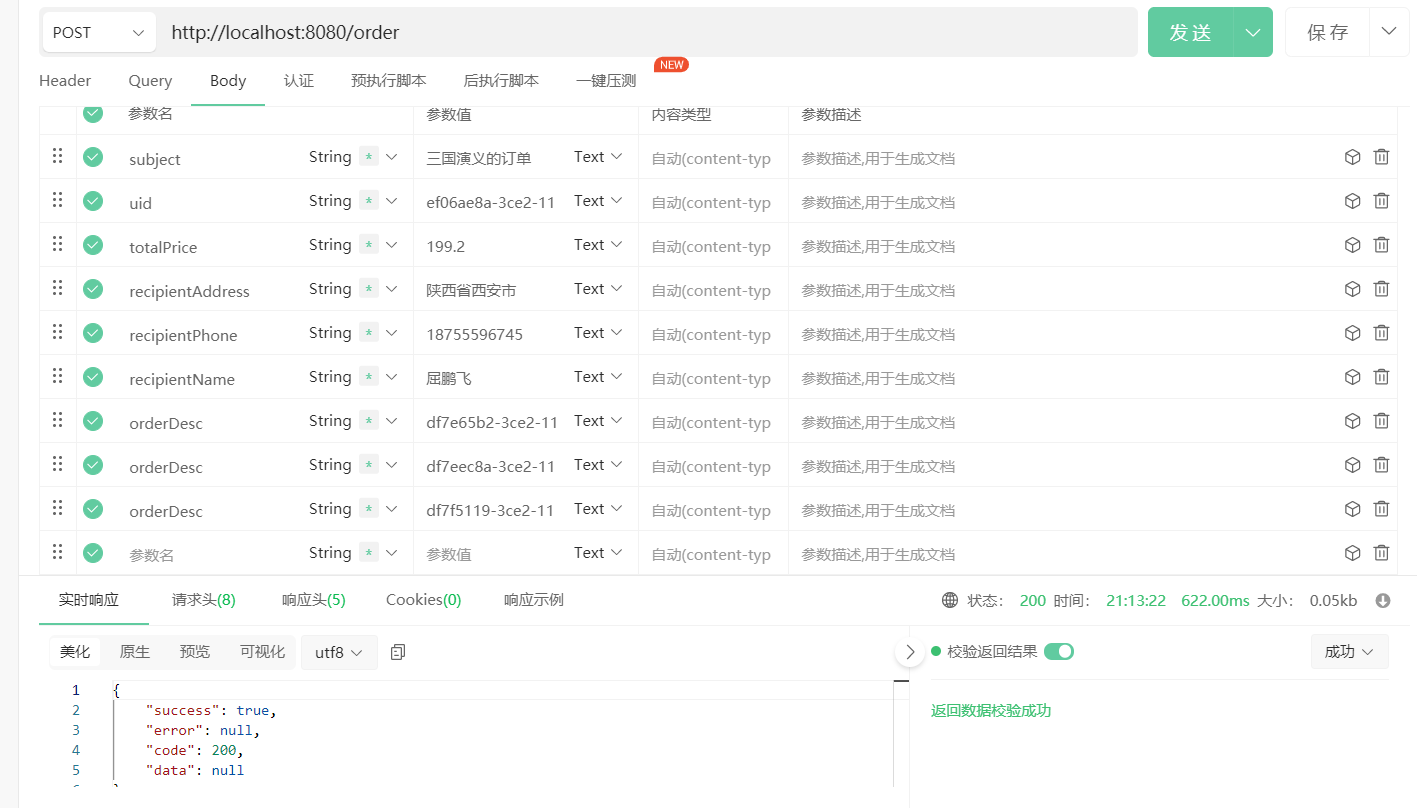The width and height of the screenshot is (1417, 808).
Task: Collapse the validation panel with arrow button
Action: (909, 652)
